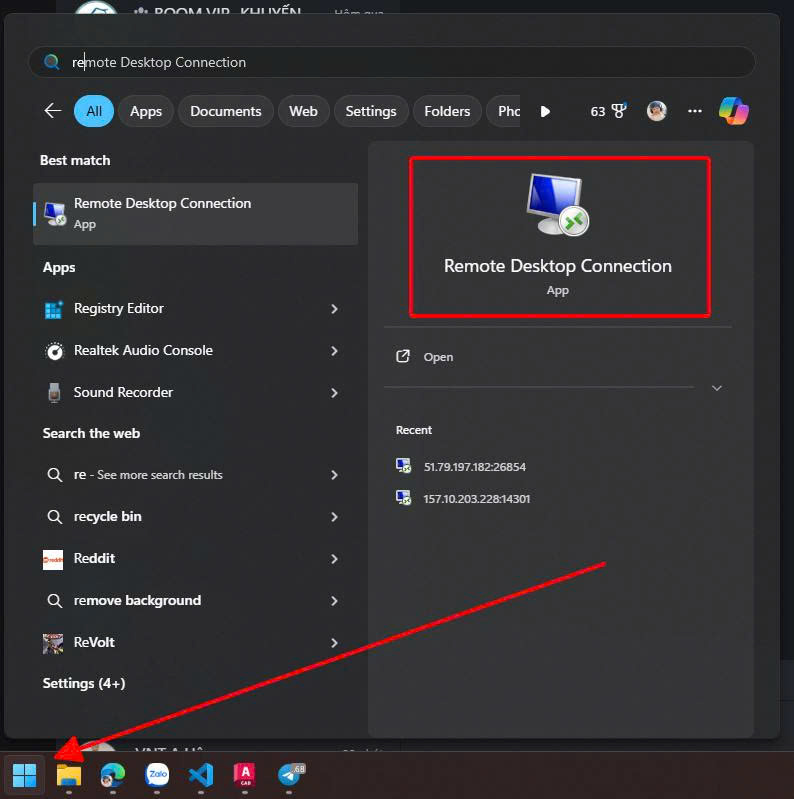Viewport: 794px width, 799px height.
Task: Switch to the Apps filter tab
Action: [146, 111]
